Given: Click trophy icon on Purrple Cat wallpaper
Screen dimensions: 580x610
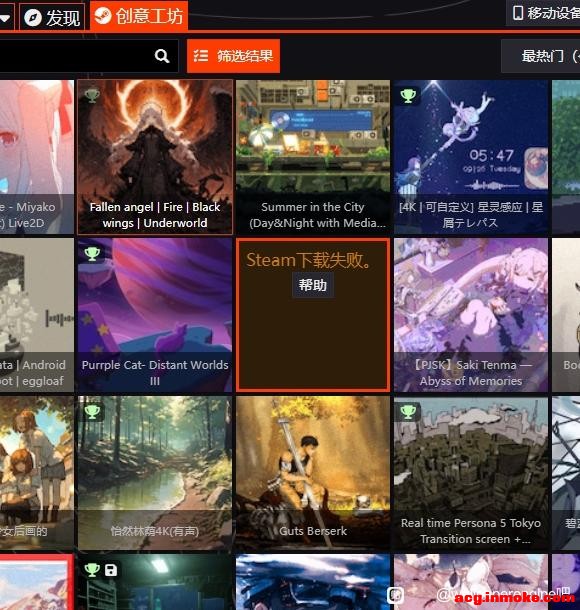Looking at the screenshot, I should click(92, 254).
